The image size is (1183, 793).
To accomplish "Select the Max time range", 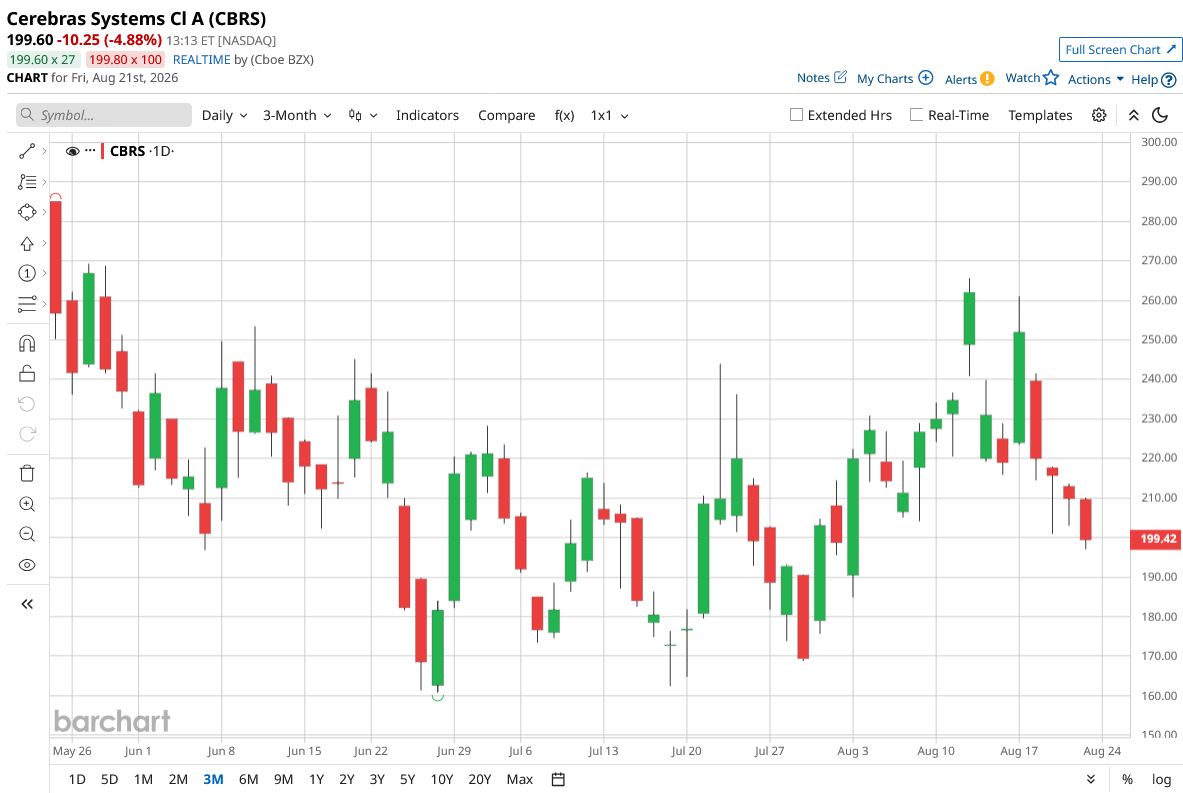I will [x=520, y=779].
